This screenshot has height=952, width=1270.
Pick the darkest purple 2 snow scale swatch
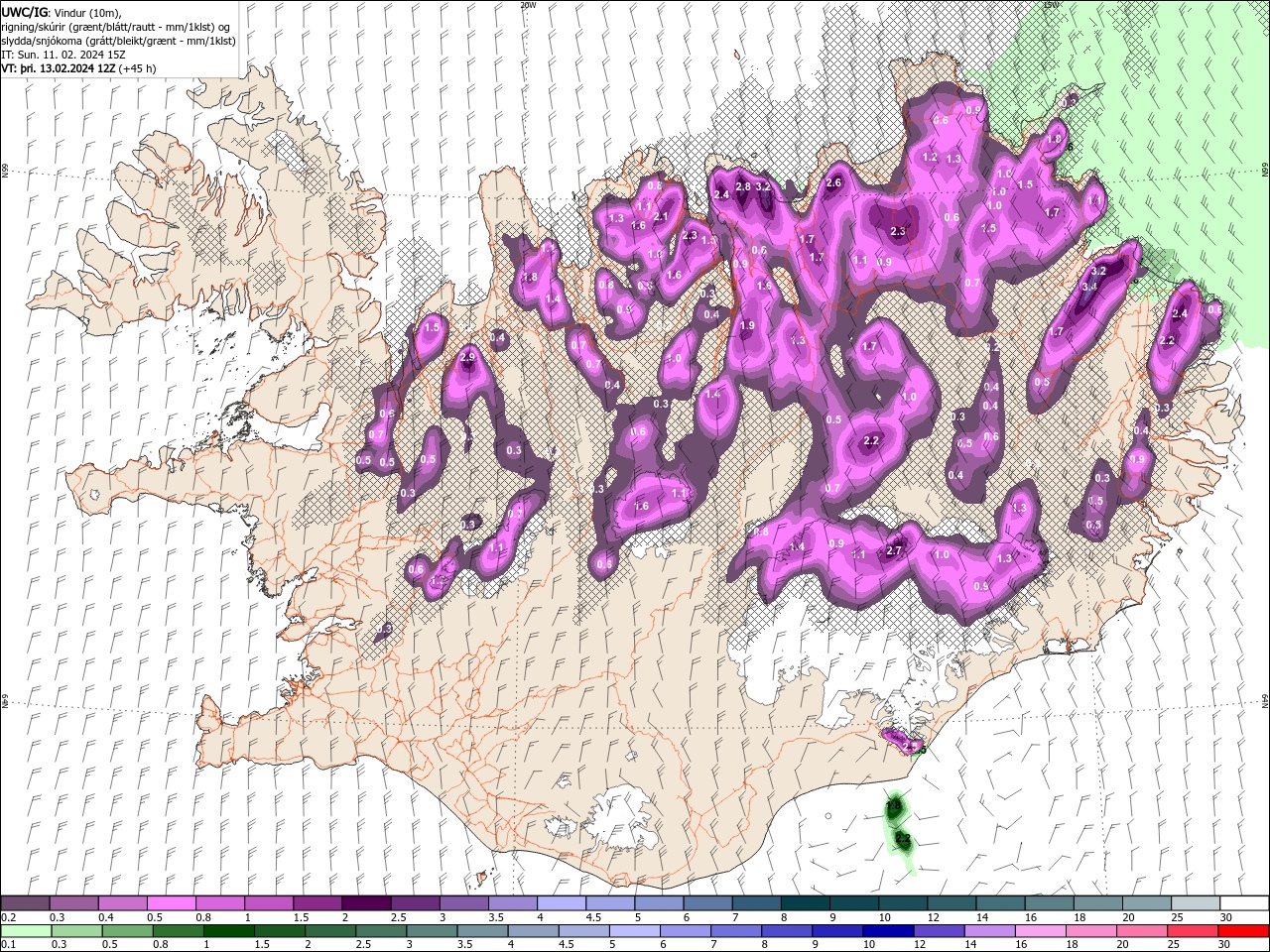coord(366,903)
